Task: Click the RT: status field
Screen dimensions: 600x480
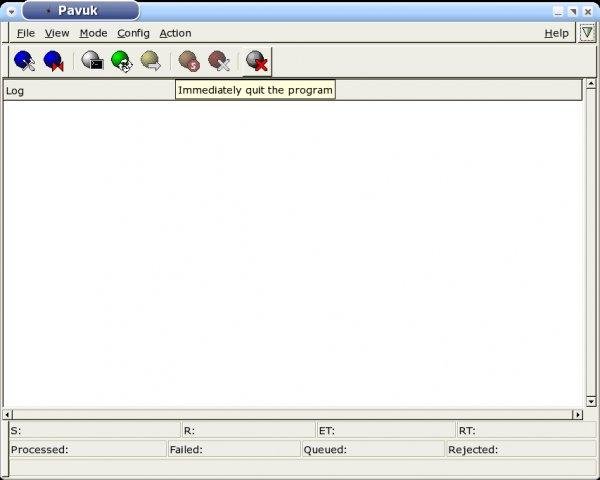Action: tap(527, 430)
